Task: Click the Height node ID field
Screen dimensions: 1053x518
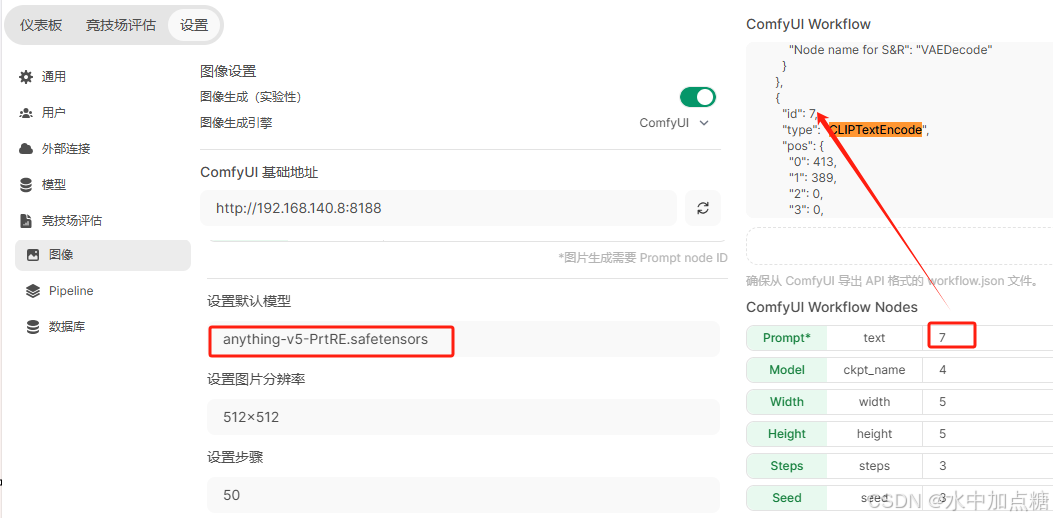Action: [x=987, y=434]
